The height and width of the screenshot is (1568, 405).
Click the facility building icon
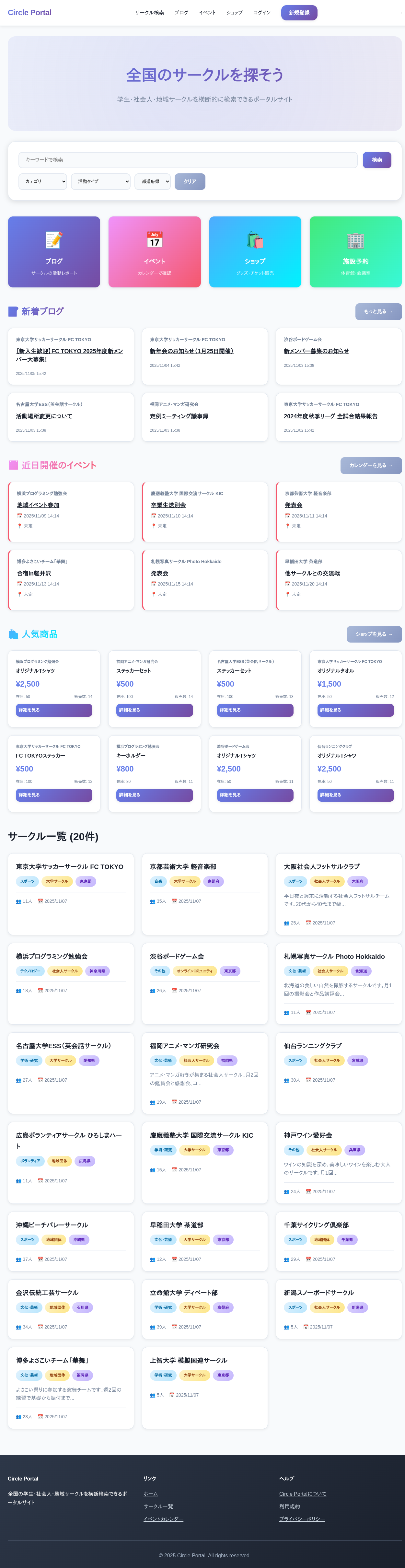tap(356, 240)
